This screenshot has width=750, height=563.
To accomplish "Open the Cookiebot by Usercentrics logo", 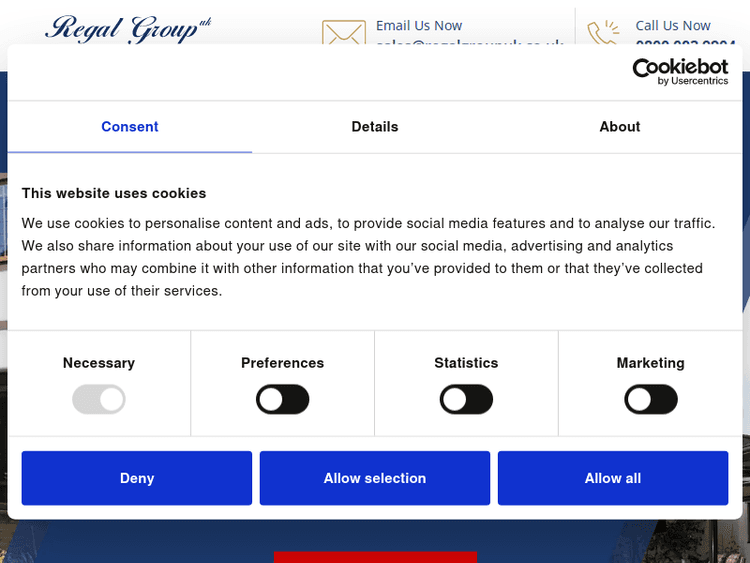I will point(680,72).
